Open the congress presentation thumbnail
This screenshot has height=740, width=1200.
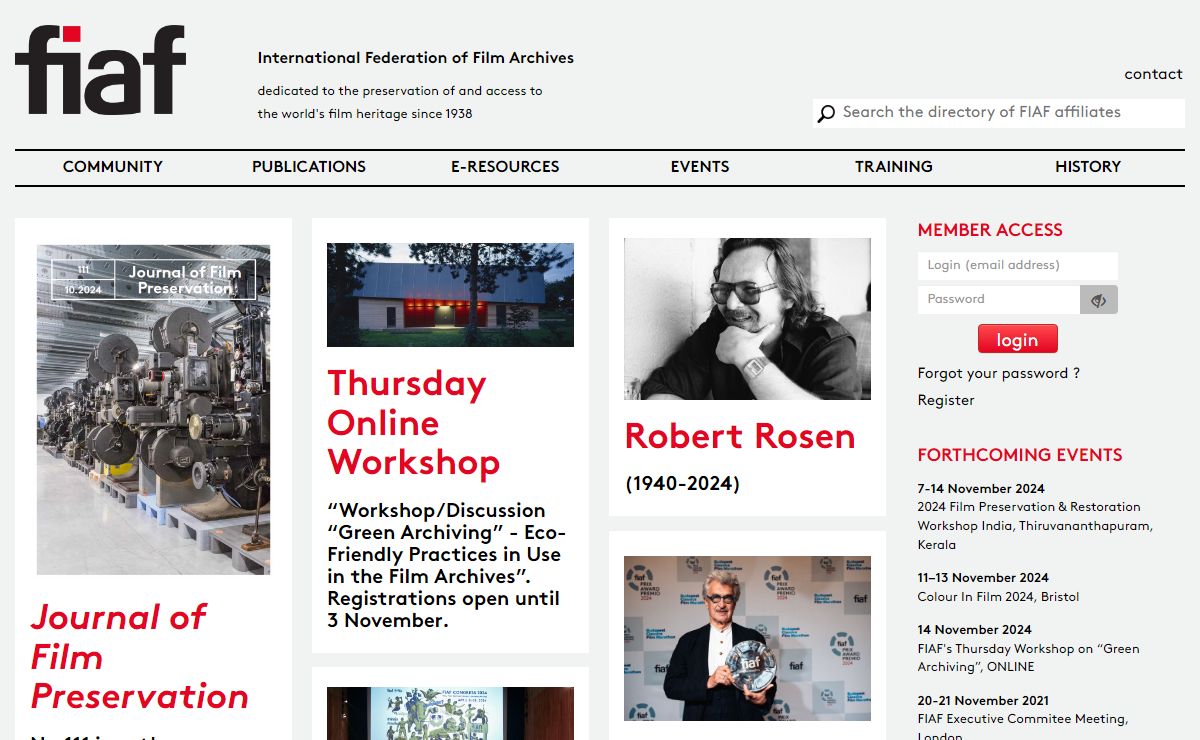(450, 713)
